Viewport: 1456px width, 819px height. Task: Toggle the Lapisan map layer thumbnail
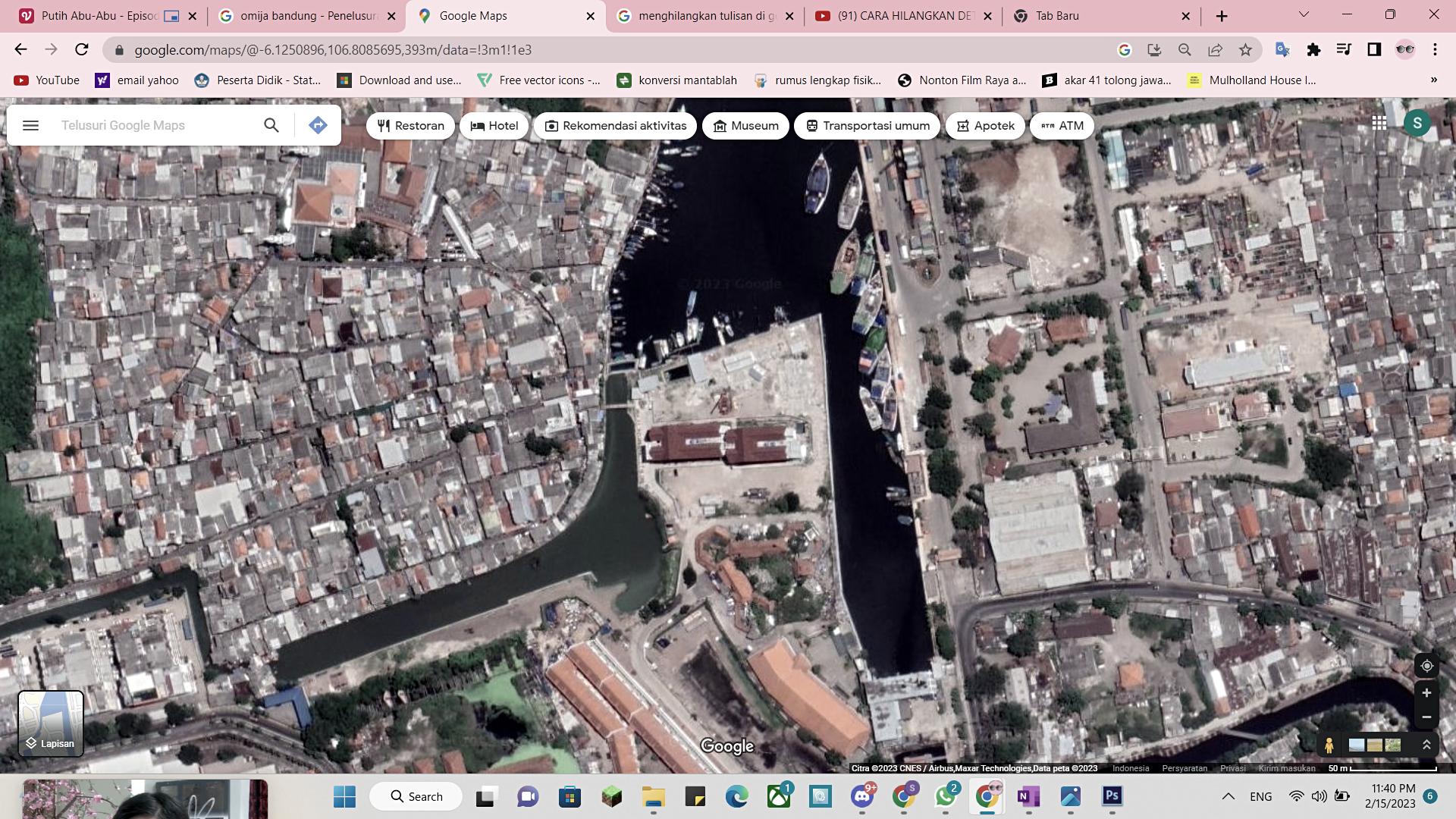point(51,723)
